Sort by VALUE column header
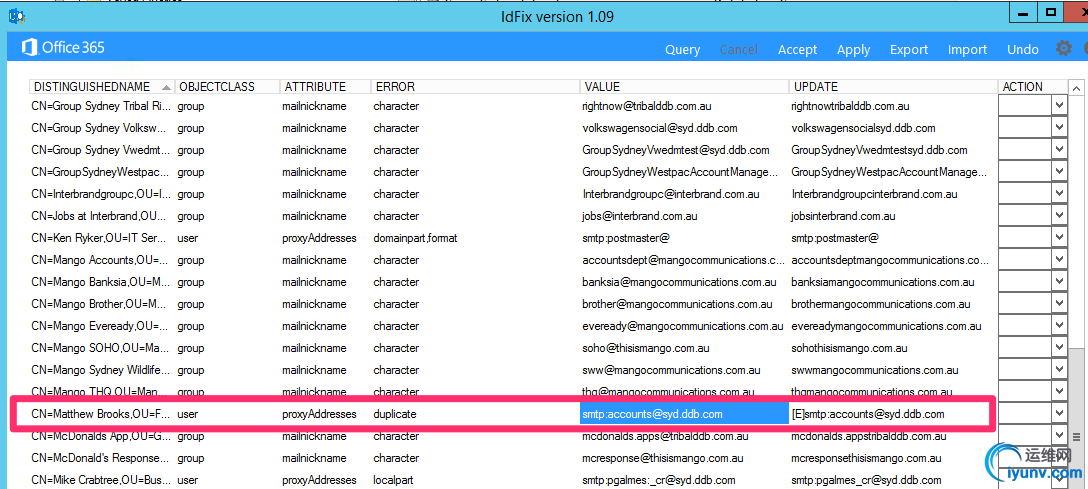The height and width of the screenshot is (489, 1088). pyautogui.click(x=684, y=87)
